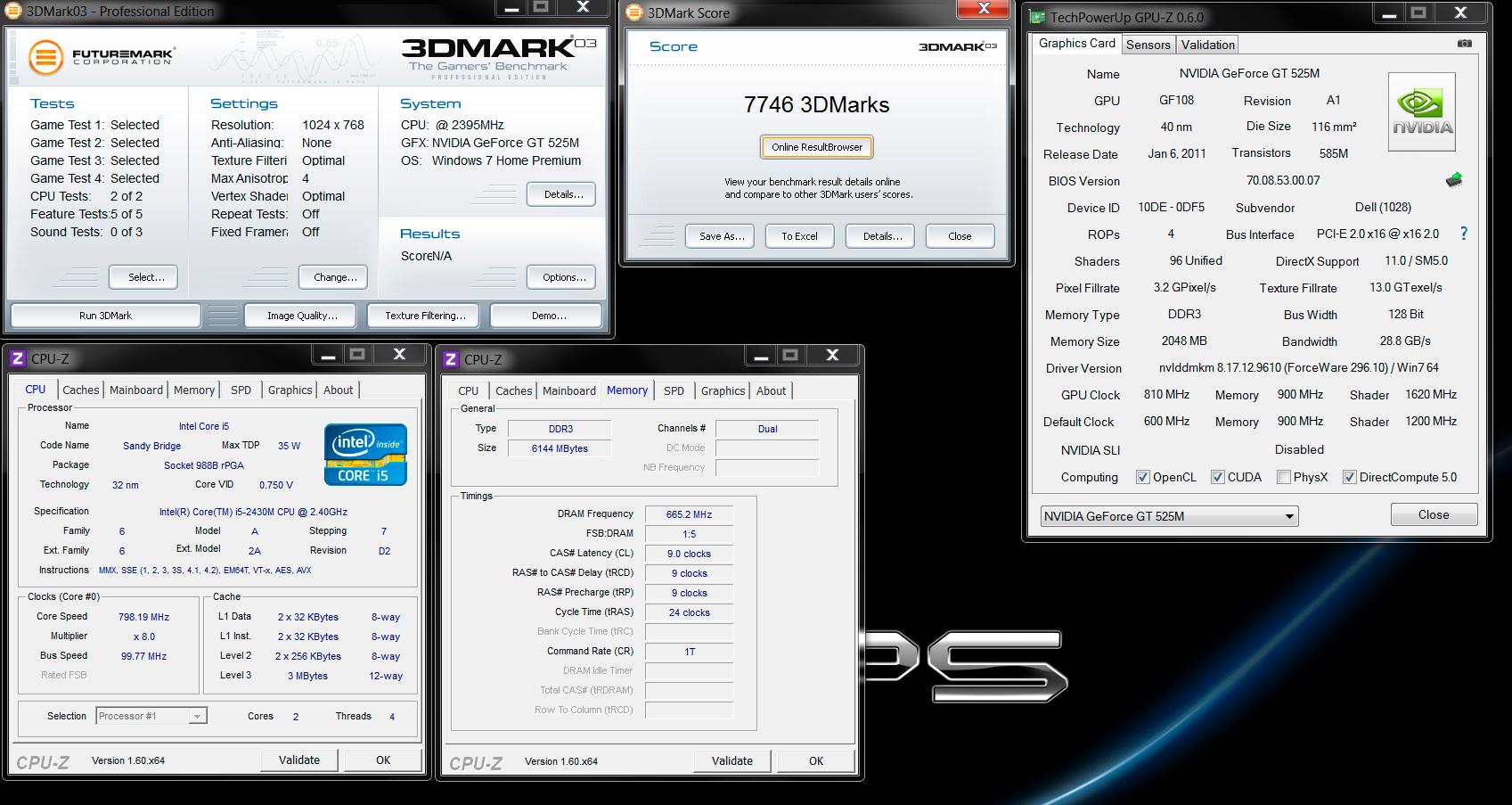
Task: Click Save As in the Score window
Action: [722, 236]
